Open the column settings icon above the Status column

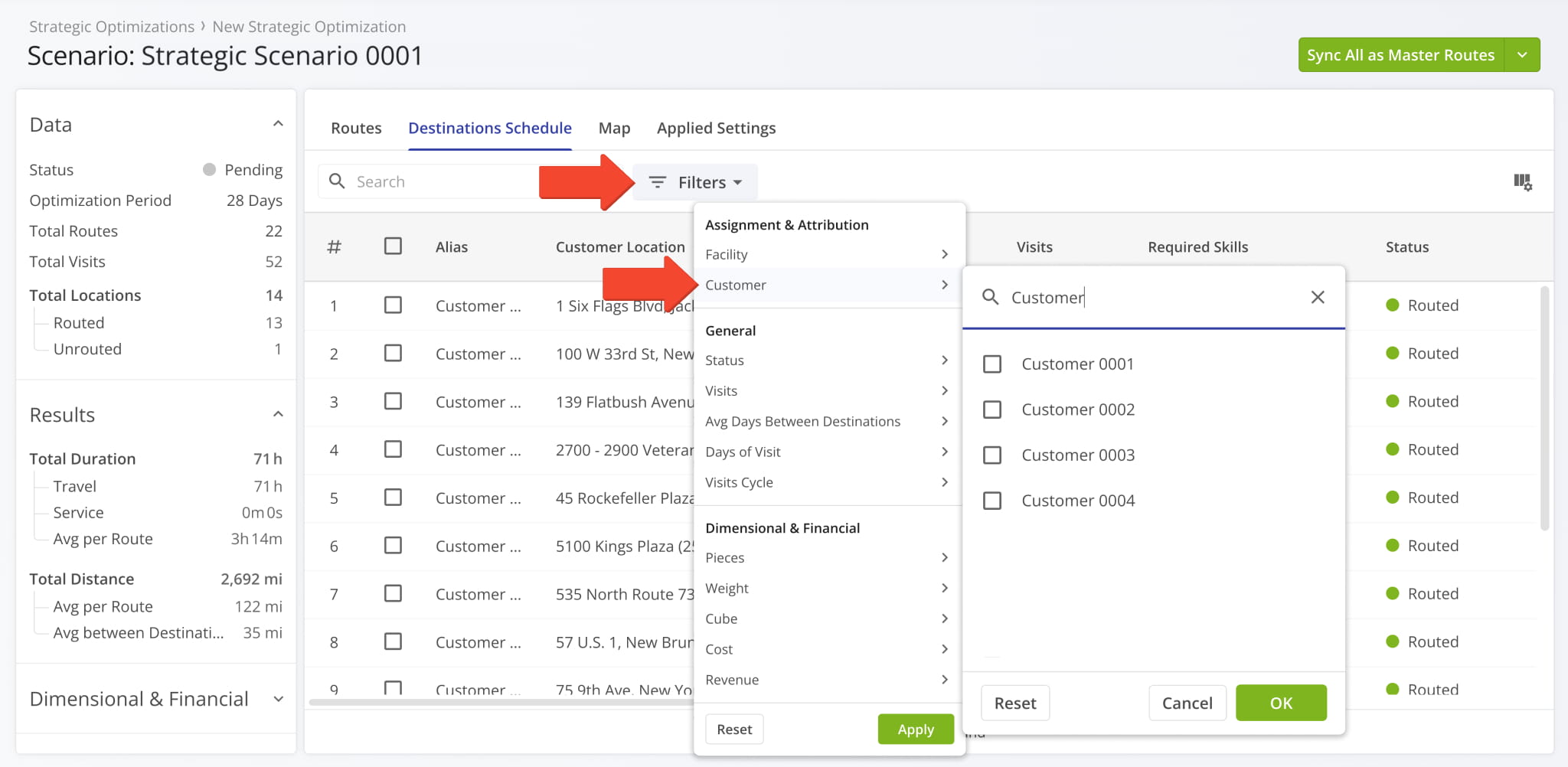click(1524, 182)
